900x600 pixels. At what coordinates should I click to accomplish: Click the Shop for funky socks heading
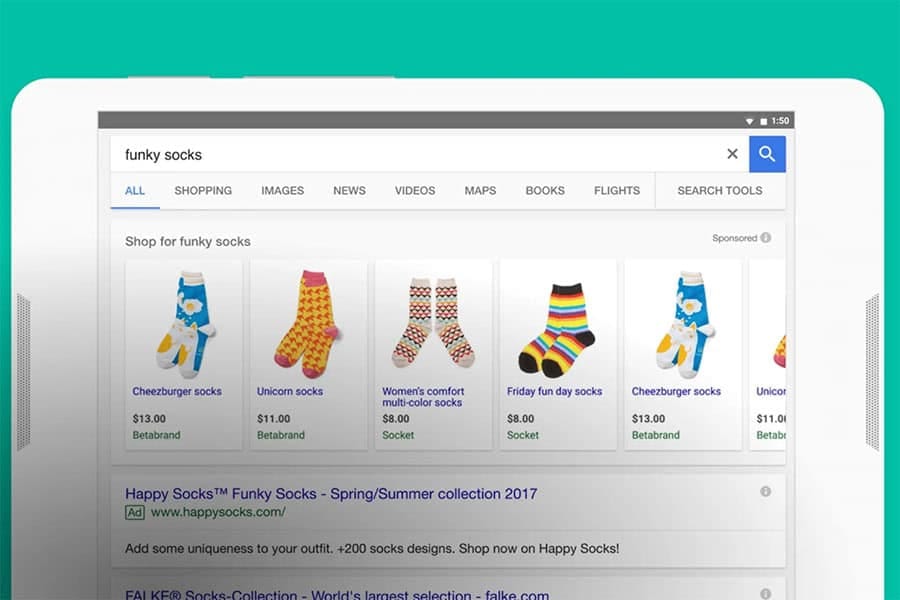click(x=188, y=242)
